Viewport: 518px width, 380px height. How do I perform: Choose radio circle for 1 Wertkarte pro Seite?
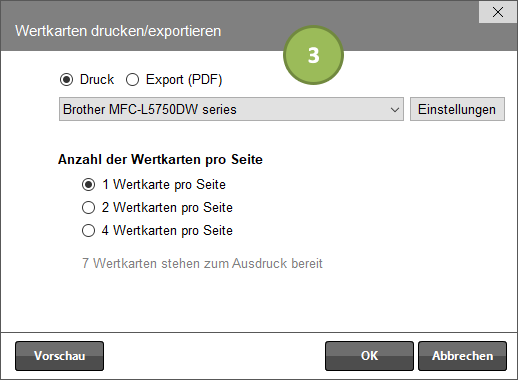point(88,184)
